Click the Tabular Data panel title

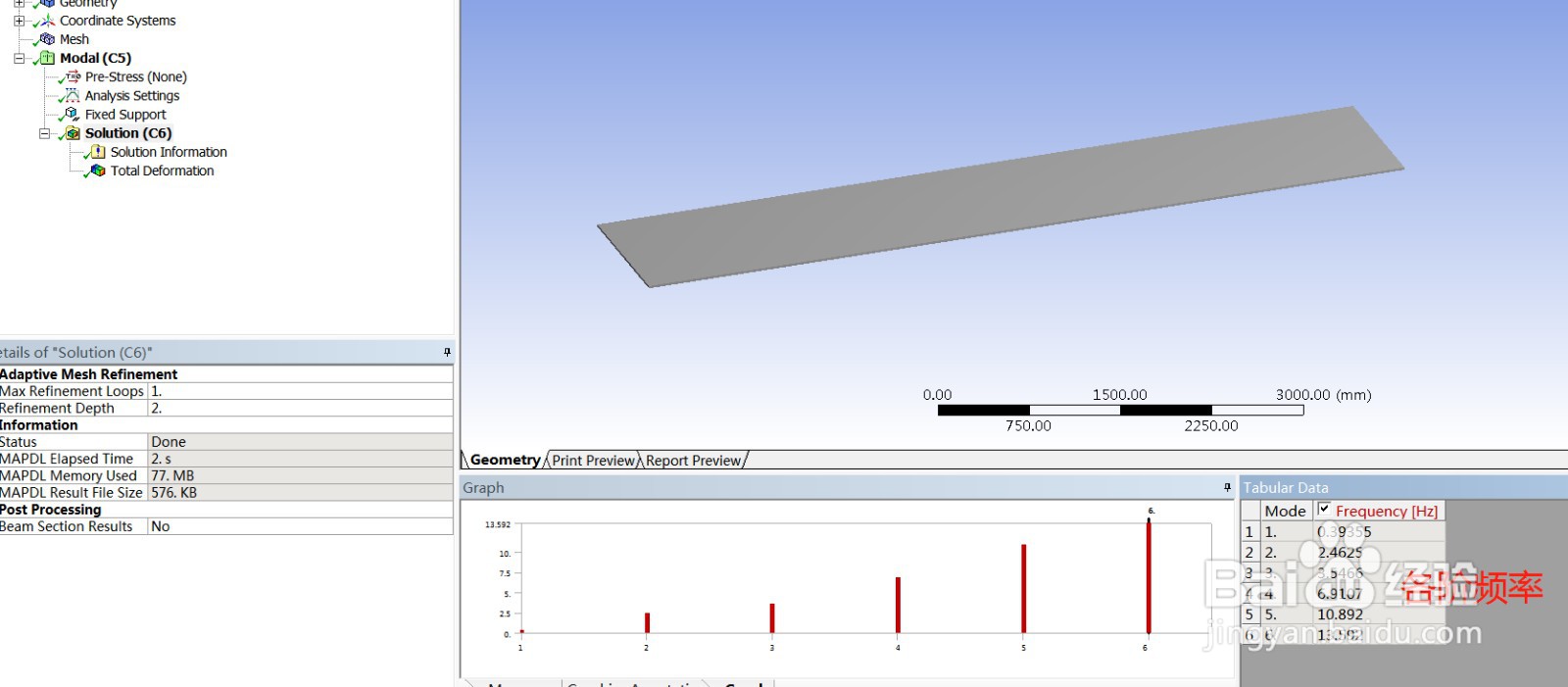point(1286,487)
